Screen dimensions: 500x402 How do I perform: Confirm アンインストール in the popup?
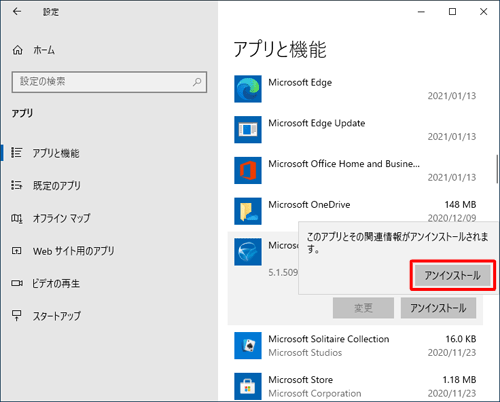pos(452,275)
